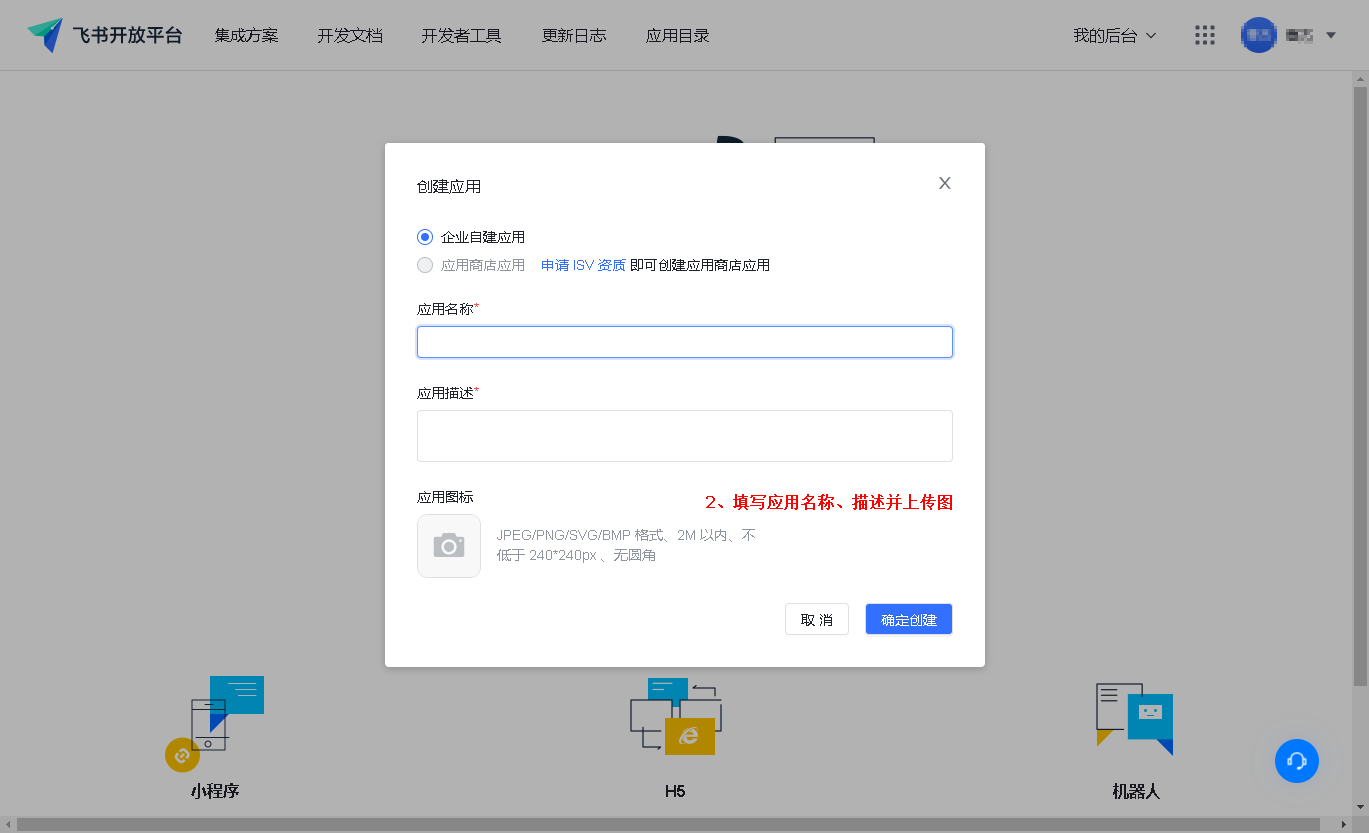Screen dimensions: 1369x833
Task: Click the H5 web app icon
Action: pyautogui.click(x=676, y=716)
